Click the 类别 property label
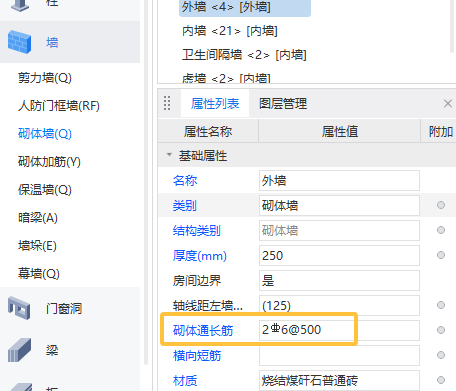This screenshot has width=456, height=391. [x=185, y=205]
